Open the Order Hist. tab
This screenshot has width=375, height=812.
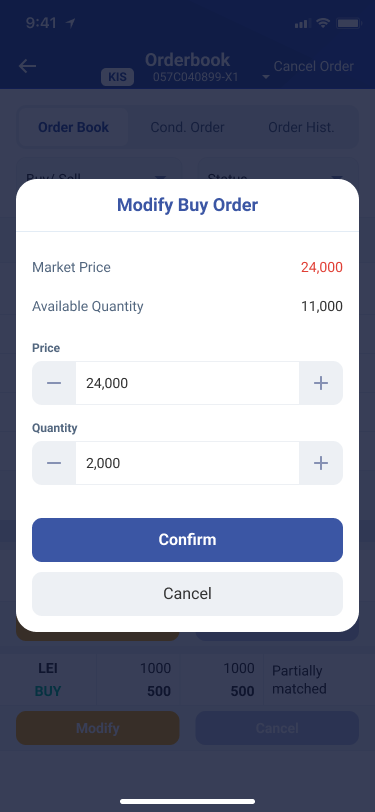[x=301, y=127]
